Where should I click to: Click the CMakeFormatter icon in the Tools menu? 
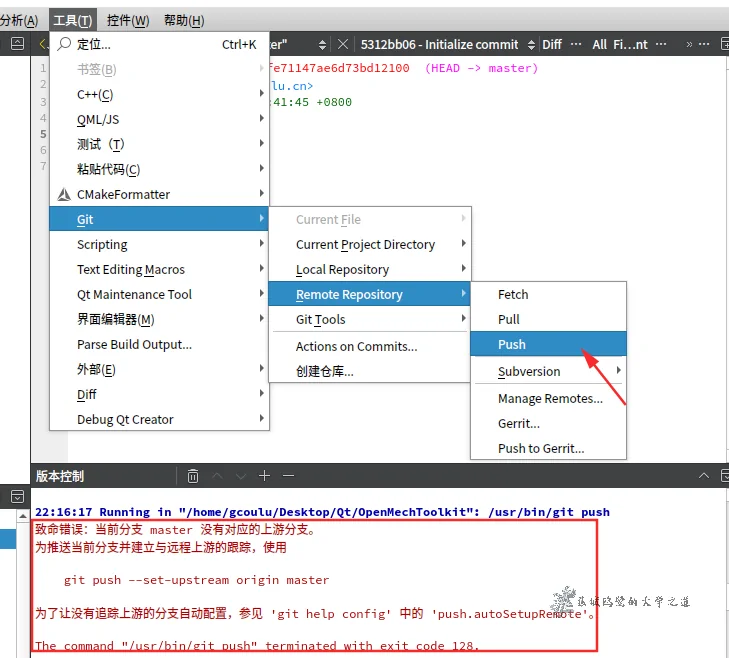point(64,194)
